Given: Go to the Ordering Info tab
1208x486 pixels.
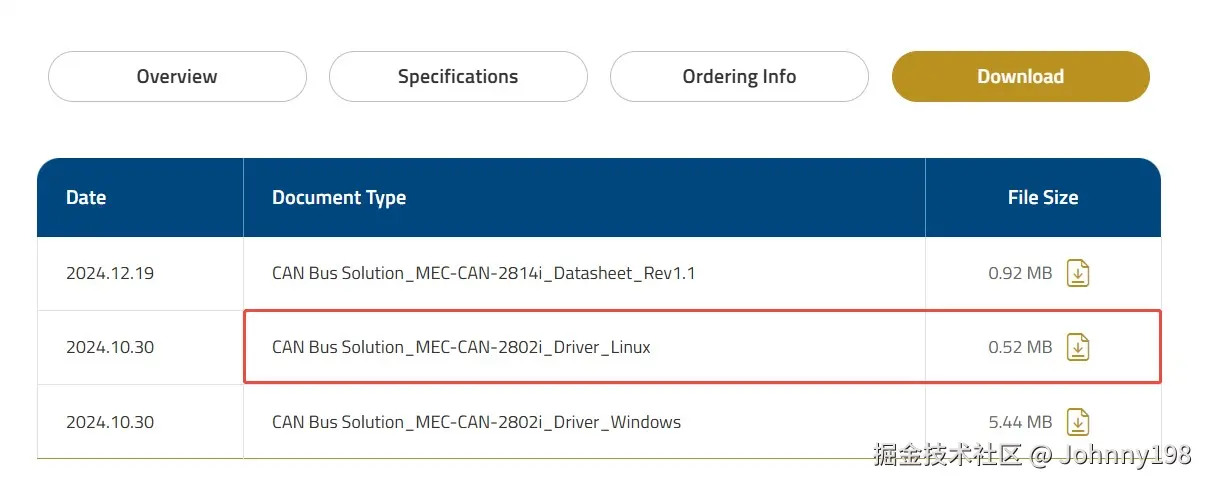Looking at the screenshot, I should click(739, 77).
